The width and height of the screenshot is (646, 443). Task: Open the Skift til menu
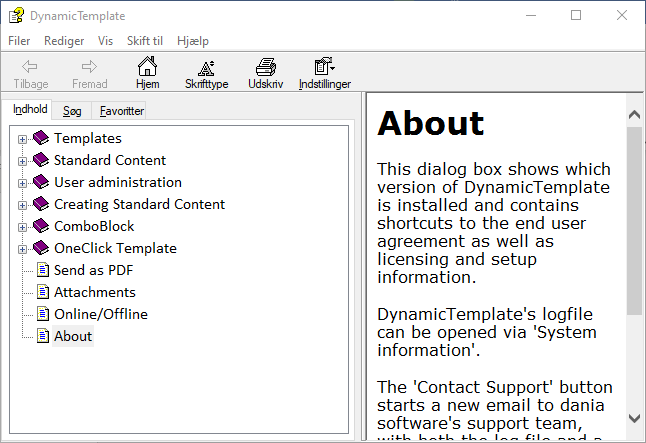pos(145,41)
